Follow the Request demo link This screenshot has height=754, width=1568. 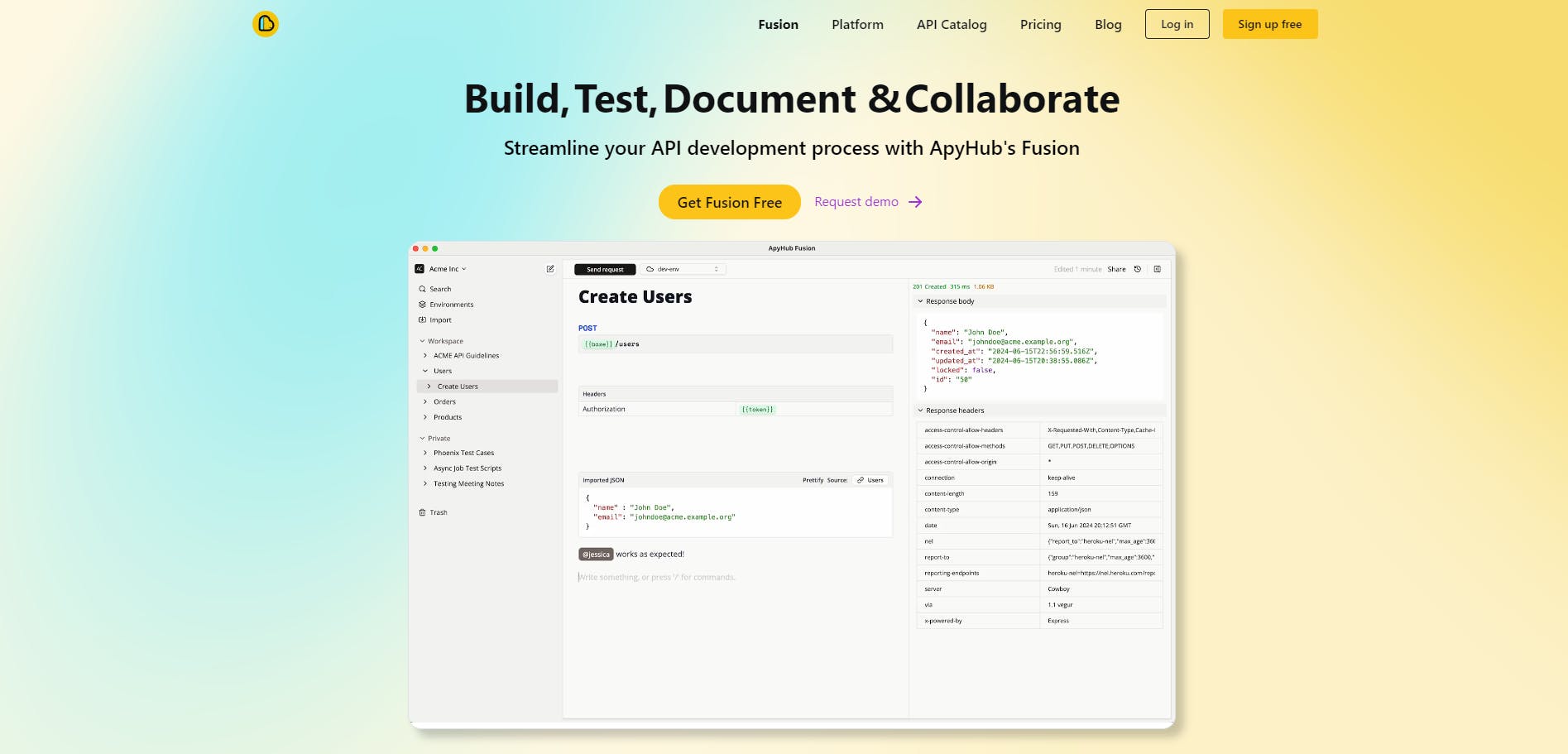tap(856, 202)
